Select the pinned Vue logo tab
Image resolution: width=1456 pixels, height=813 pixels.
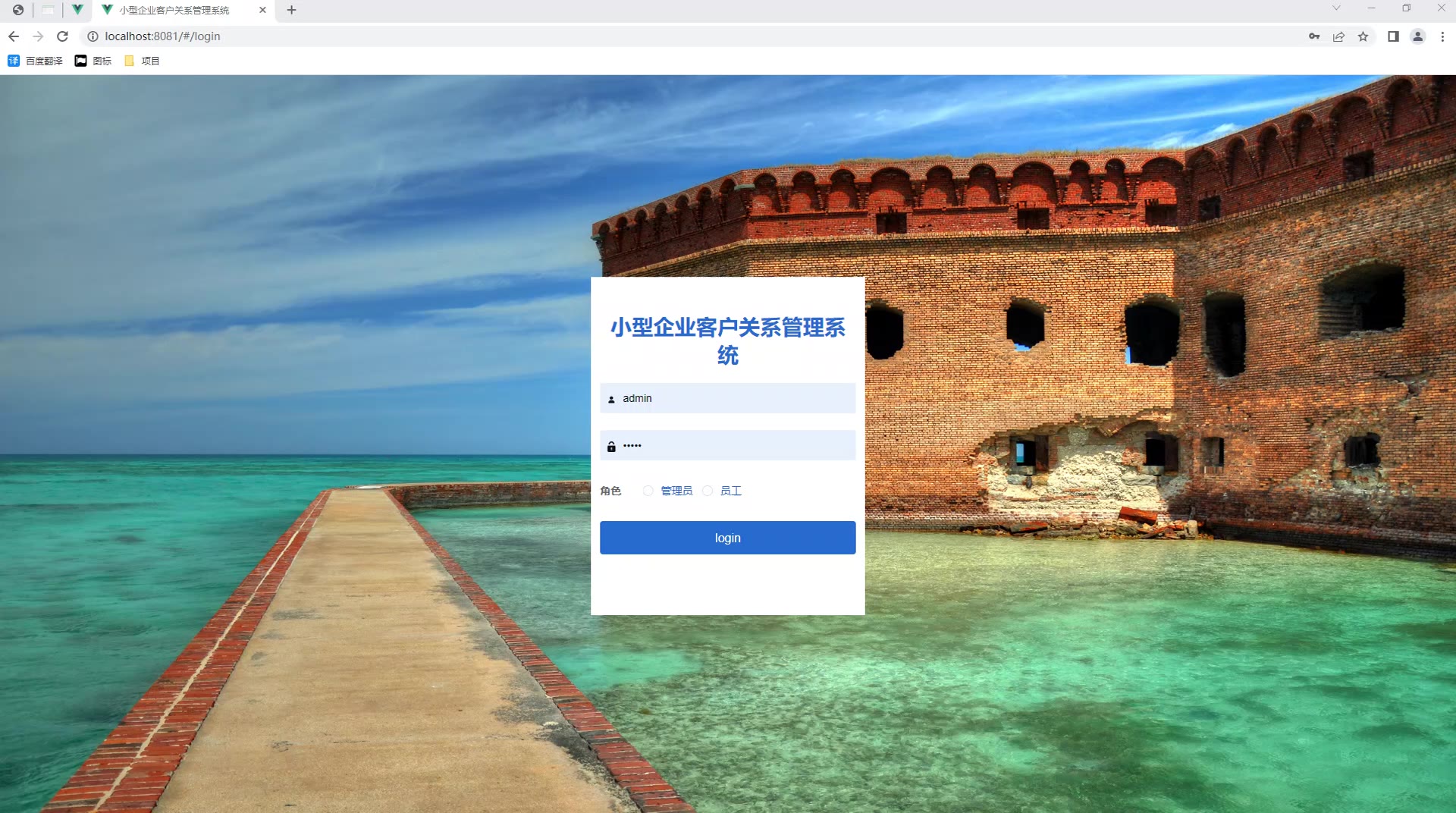click(x=77, y=10)
